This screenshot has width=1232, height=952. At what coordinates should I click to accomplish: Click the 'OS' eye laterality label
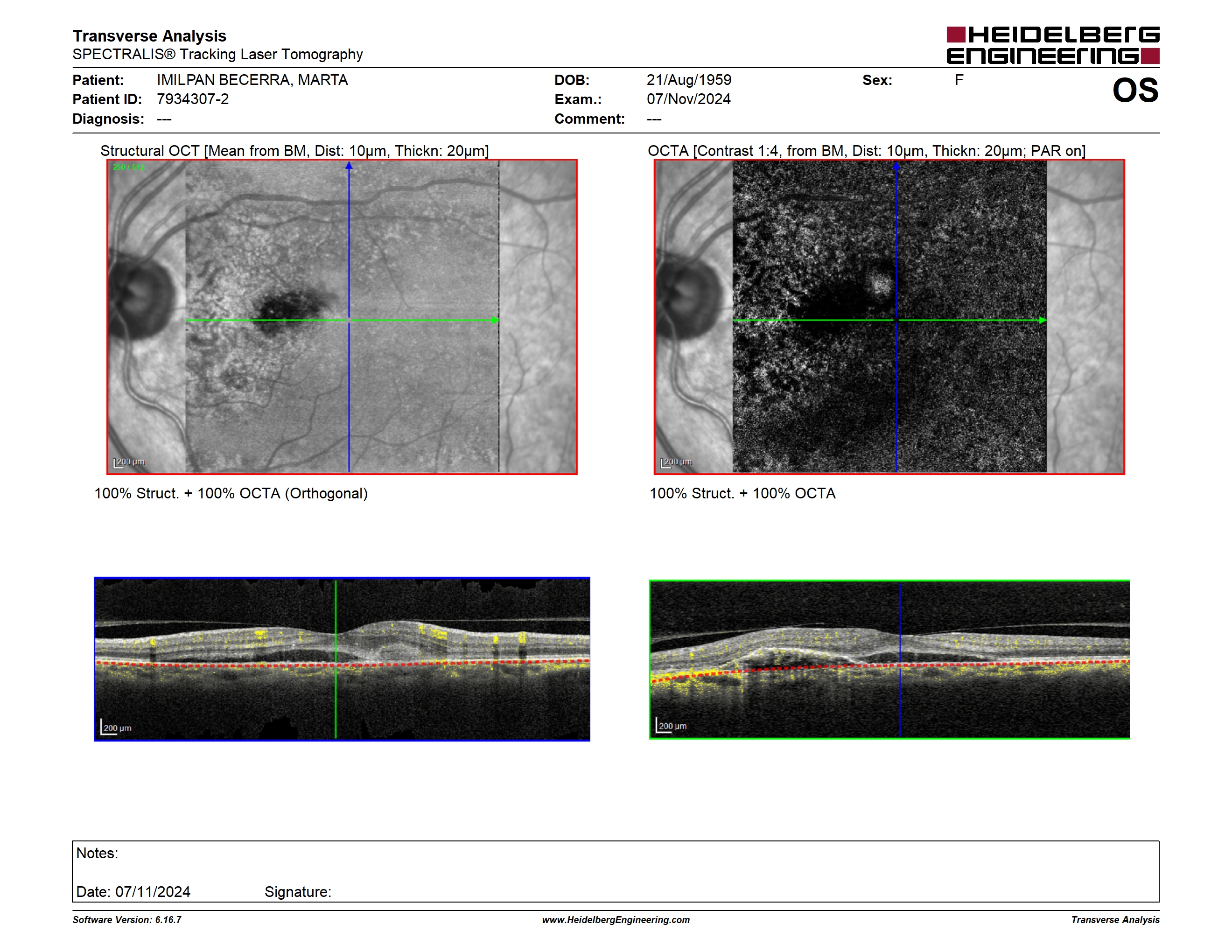[x=1135, y=90]
